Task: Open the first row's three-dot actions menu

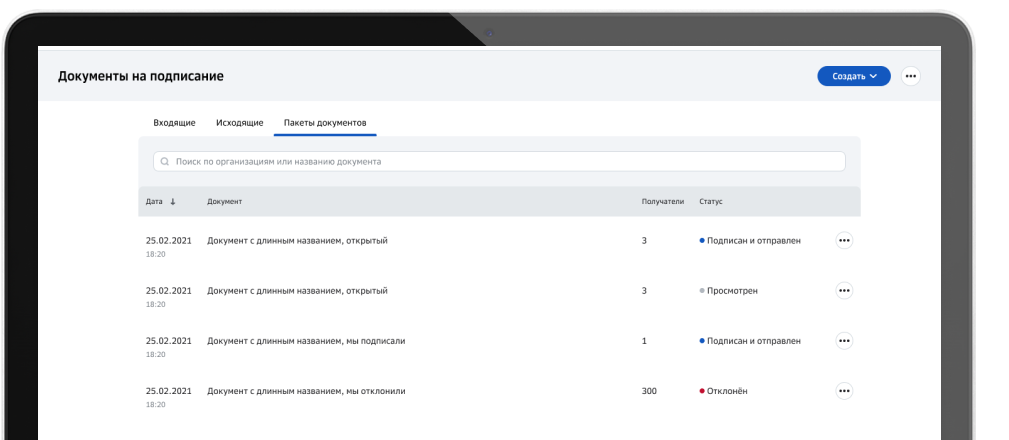Action: tap(844, 240)
